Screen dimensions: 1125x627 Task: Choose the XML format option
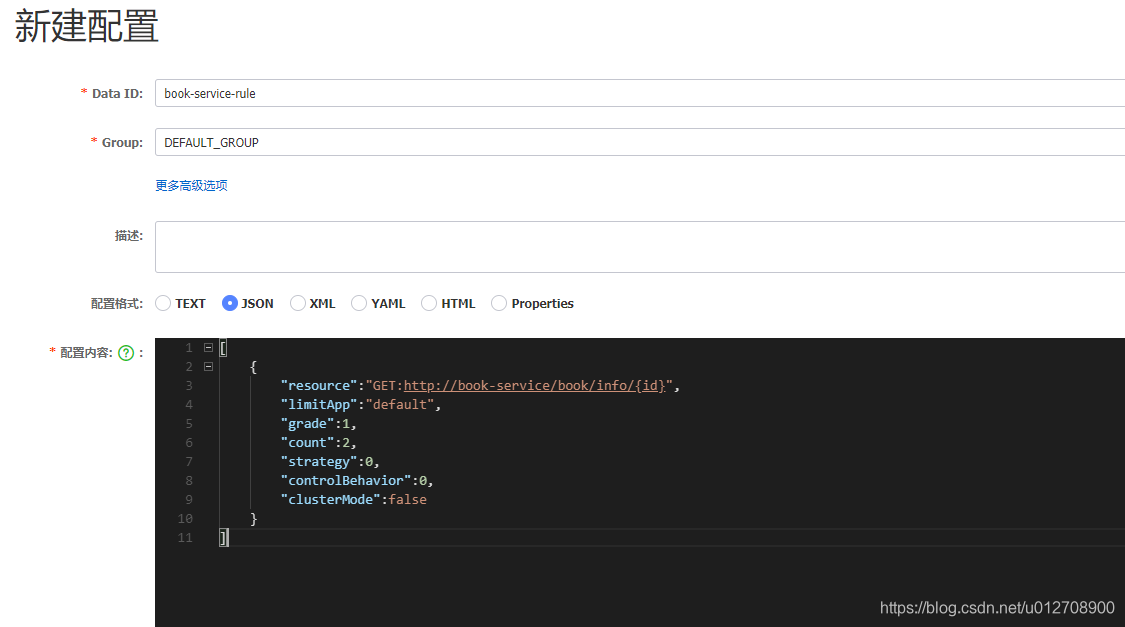coord(298,303)
